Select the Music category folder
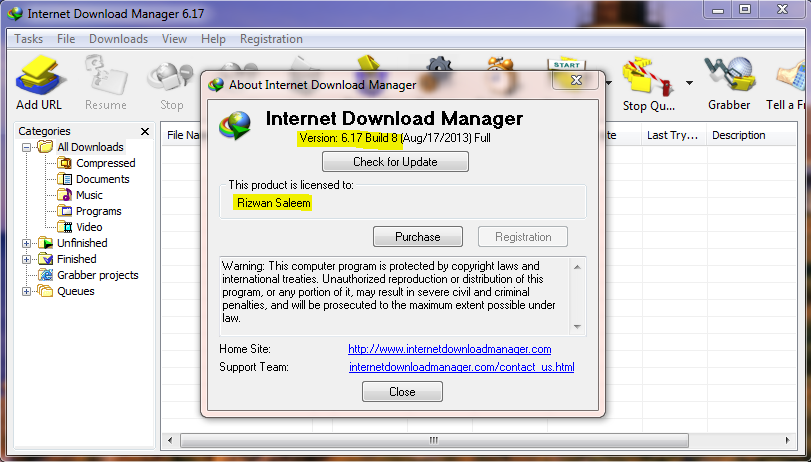Image resolution: width=811 pixels, height=462 pixels. pyautogui.click(x=89, y=195)
